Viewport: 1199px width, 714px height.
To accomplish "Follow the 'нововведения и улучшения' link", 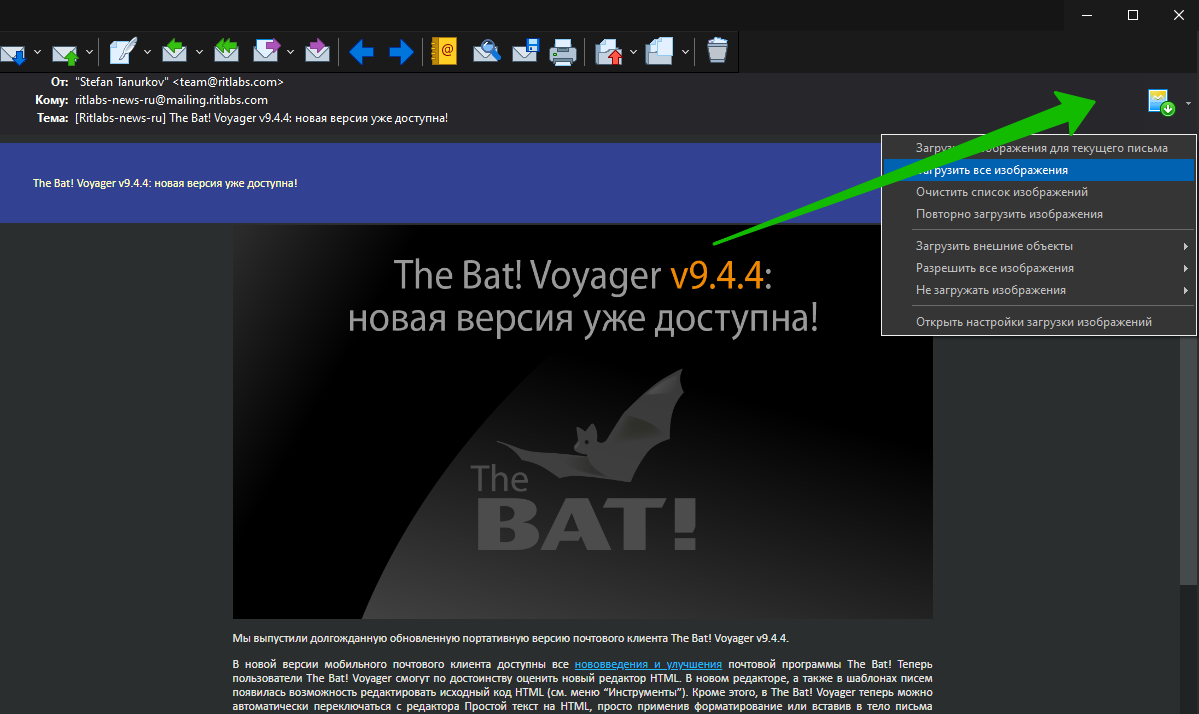I will [x=648, y=664].
